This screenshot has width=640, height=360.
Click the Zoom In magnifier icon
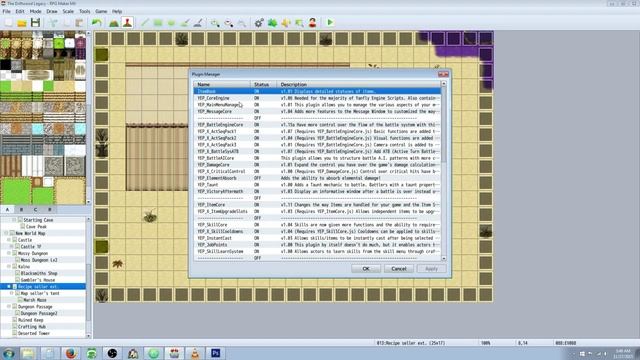pos(215,23)
